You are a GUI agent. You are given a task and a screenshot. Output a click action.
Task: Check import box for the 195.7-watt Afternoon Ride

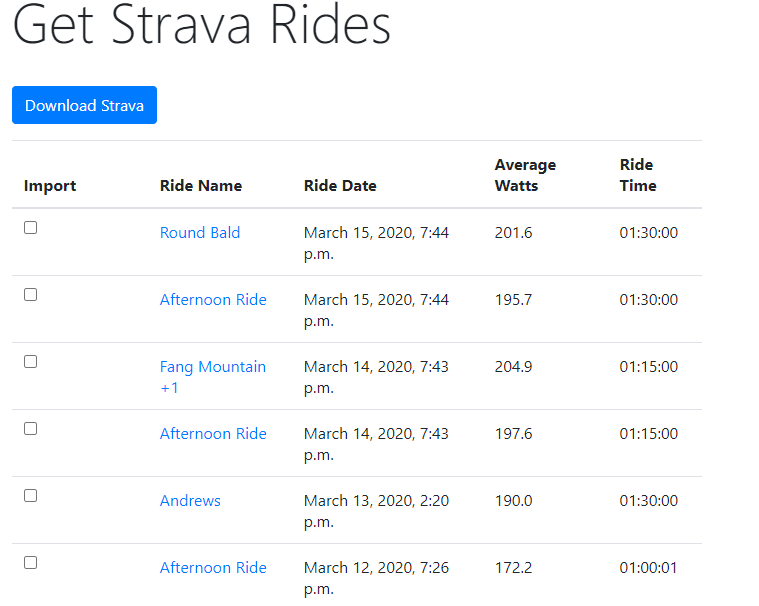(x=31, y=295)
